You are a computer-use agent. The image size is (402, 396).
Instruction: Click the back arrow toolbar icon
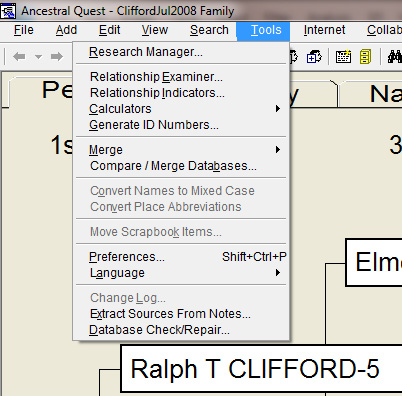[x=19, y=57]
